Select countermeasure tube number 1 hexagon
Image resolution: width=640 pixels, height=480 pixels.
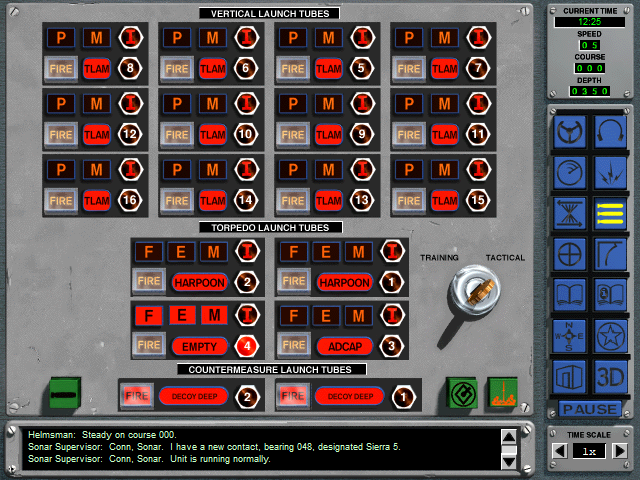point(403,397)
